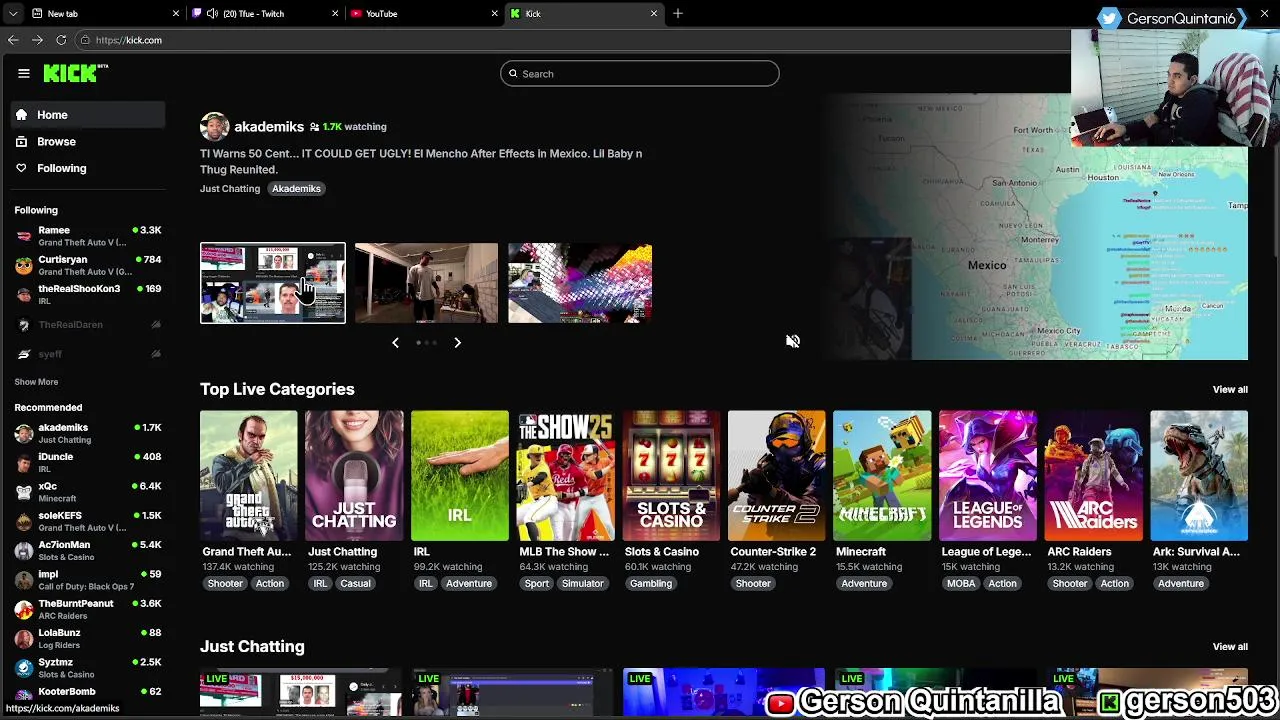The image size is (1280, 720).
Task: Open Ark: Survival category card
Action: pos(1199,476)
